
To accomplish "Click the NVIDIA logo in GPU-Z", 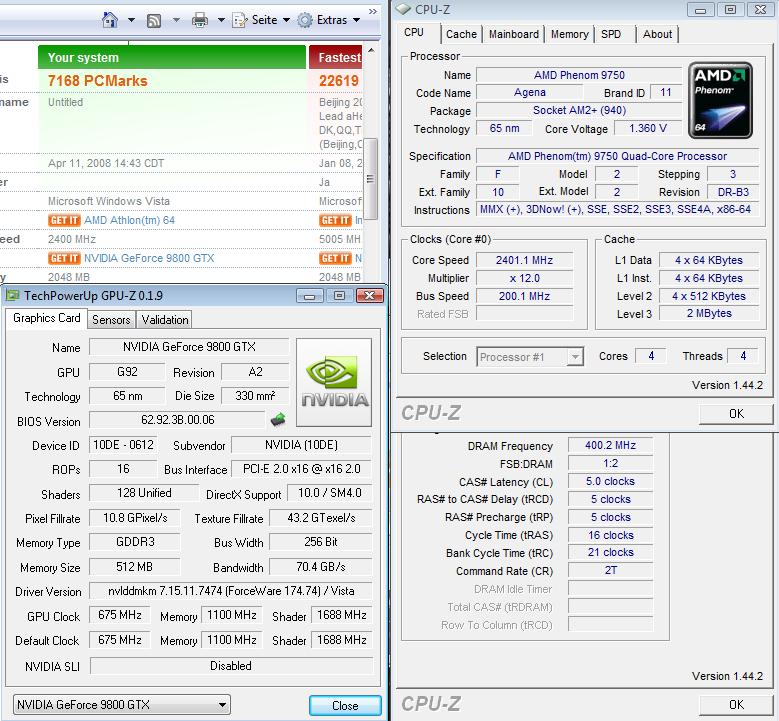I will (334, 382).
